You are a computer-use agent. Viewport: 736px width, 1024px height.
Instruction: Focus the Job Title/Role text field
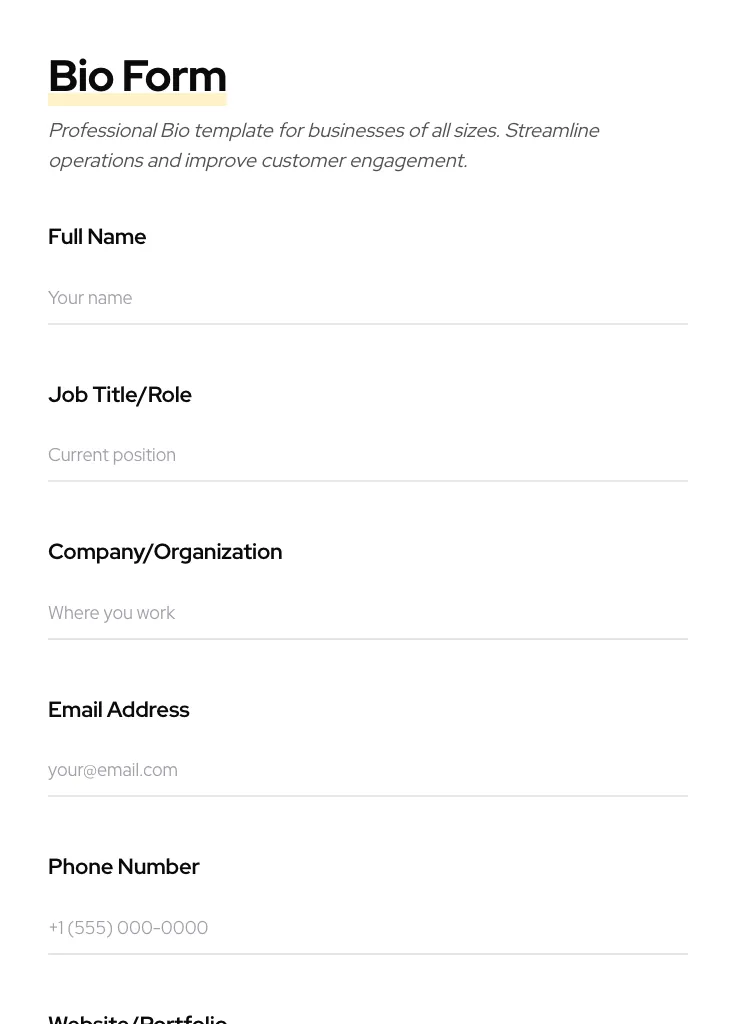coord(367,455)
